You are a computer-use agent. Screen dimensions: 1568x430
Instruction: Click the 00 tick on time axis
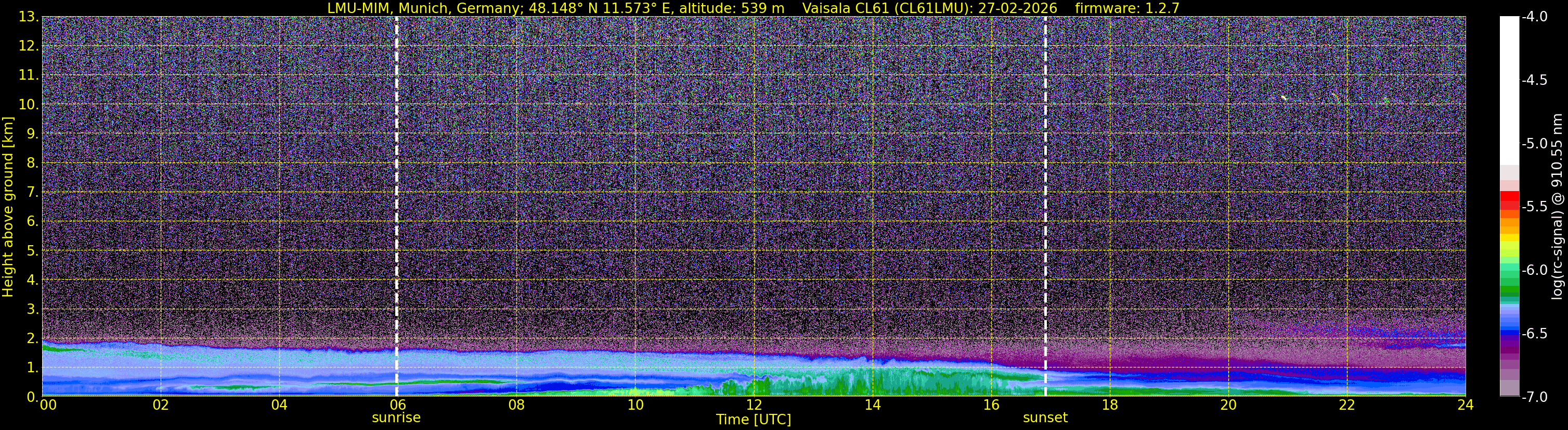click(48, 405)
